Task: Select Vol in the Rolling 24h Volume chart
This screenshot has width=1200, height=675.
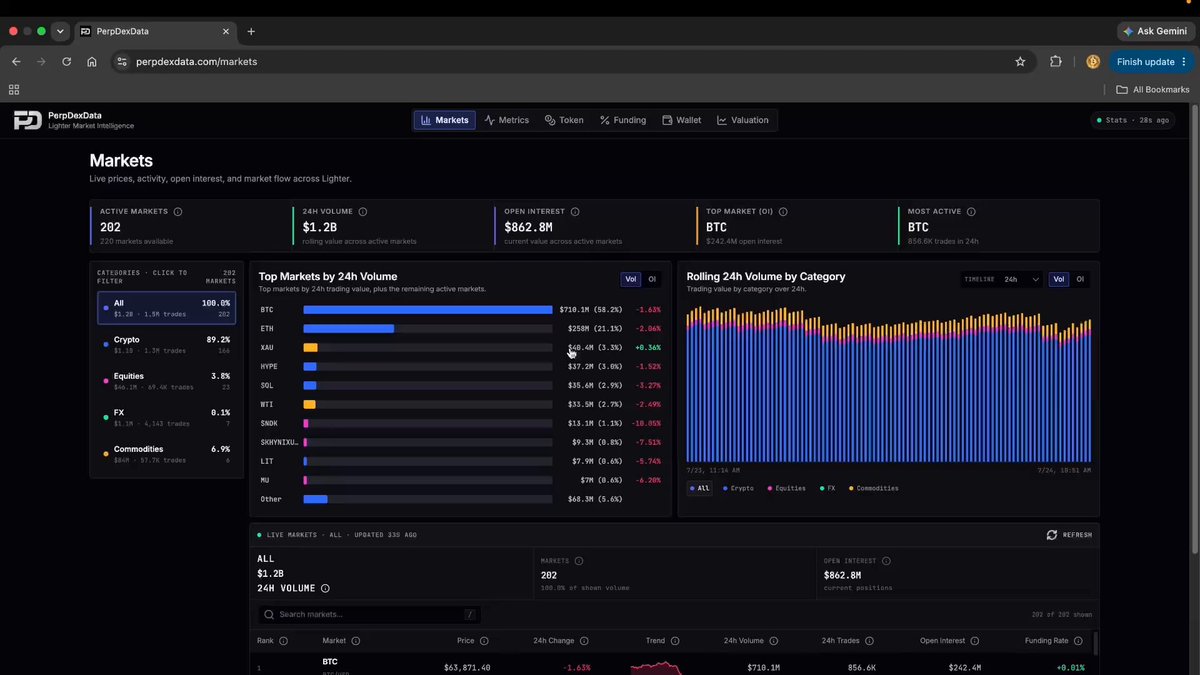Action: coord(1059,280)
